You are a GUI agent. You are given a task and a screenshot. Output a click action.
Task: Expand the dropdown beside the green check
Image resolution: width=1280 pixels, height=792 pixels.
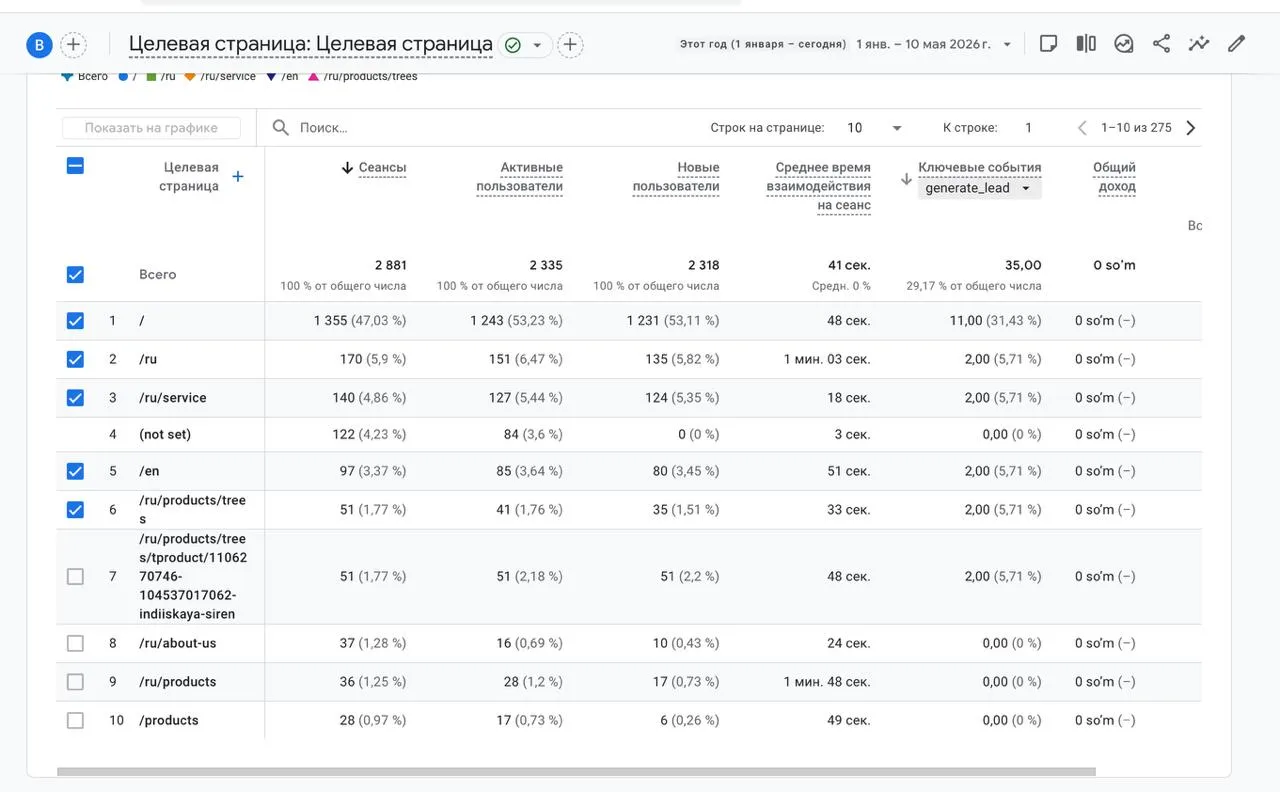(x=537, y=45)
